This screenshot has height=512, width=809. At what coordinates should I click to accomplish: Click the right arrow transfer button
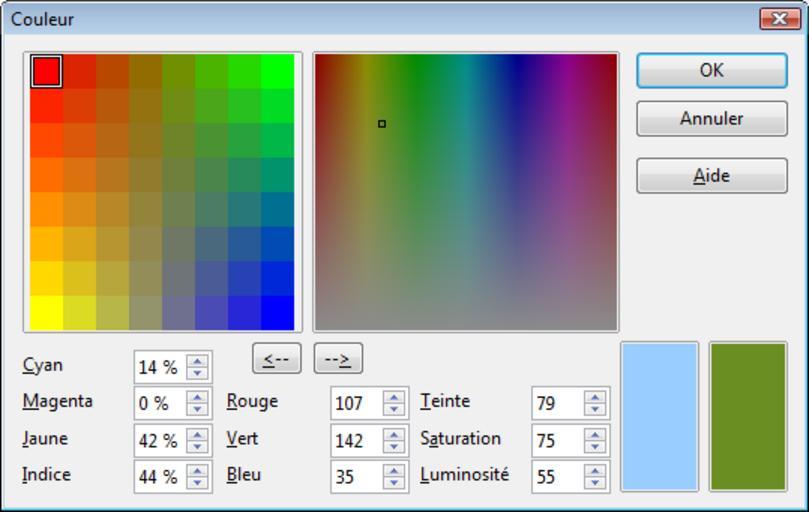(x=338, y=359)
